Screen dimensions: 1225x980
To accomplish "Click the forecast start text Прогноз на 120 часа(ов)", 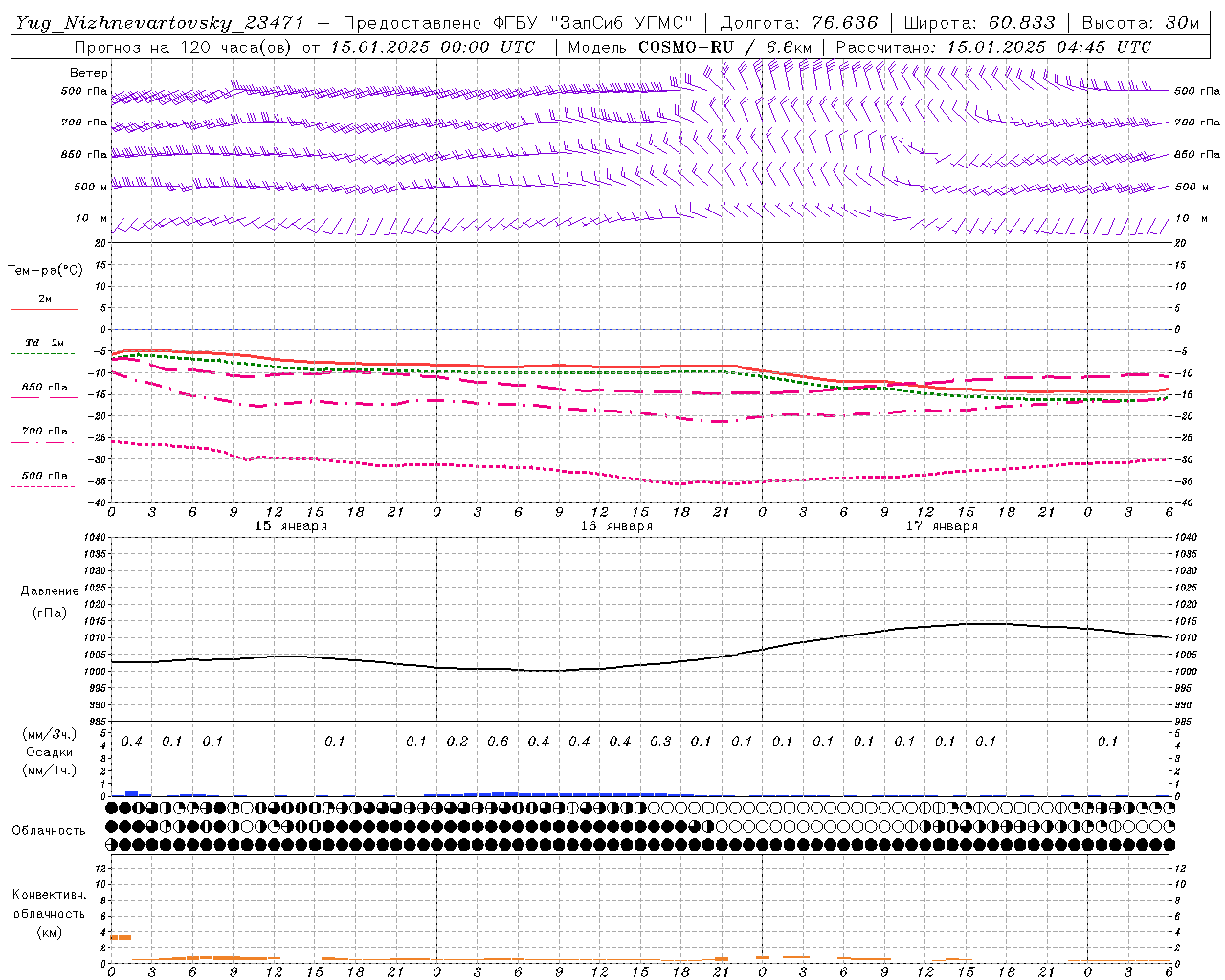I will [185, 47].
